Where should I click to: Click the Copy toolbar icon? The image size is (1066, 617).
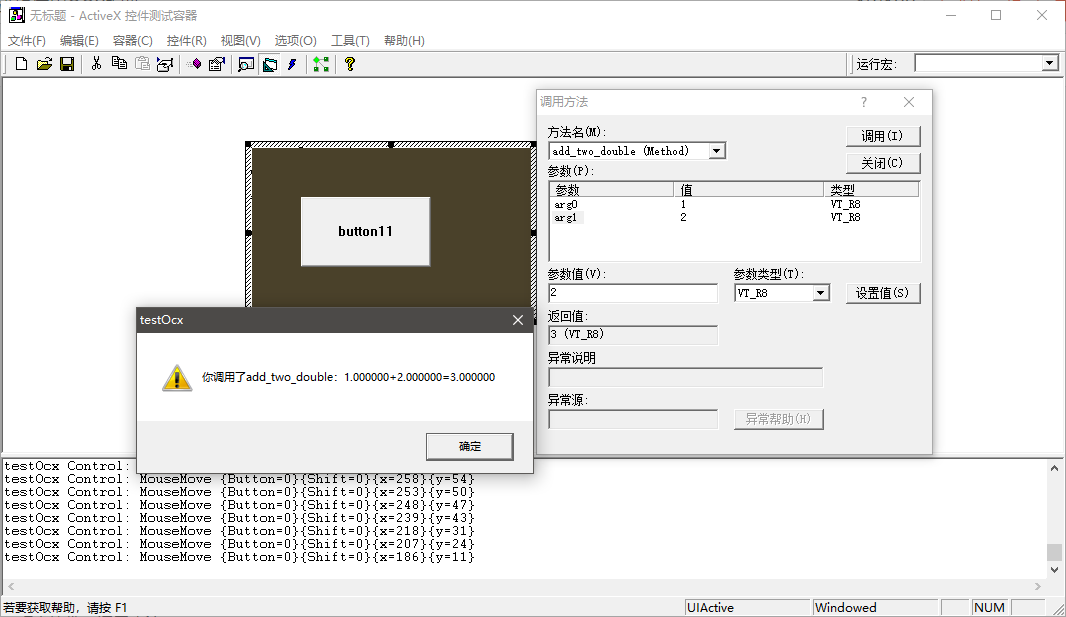[x=119, y=64]
